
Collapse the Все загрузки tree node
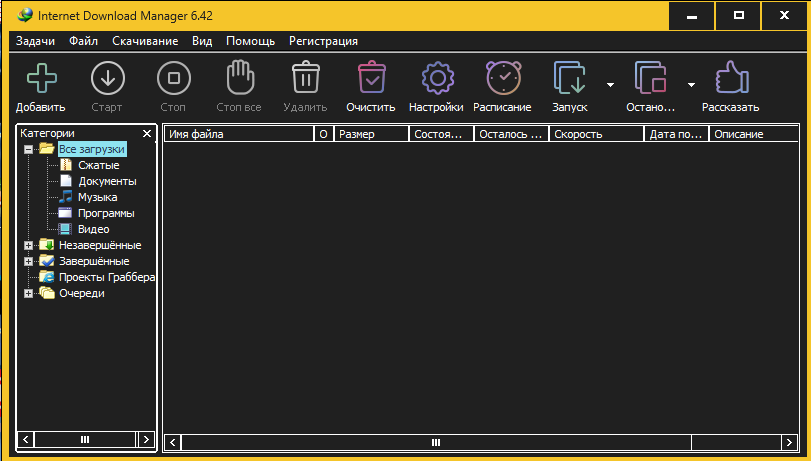pyautogui.click(x=28, y=150)
